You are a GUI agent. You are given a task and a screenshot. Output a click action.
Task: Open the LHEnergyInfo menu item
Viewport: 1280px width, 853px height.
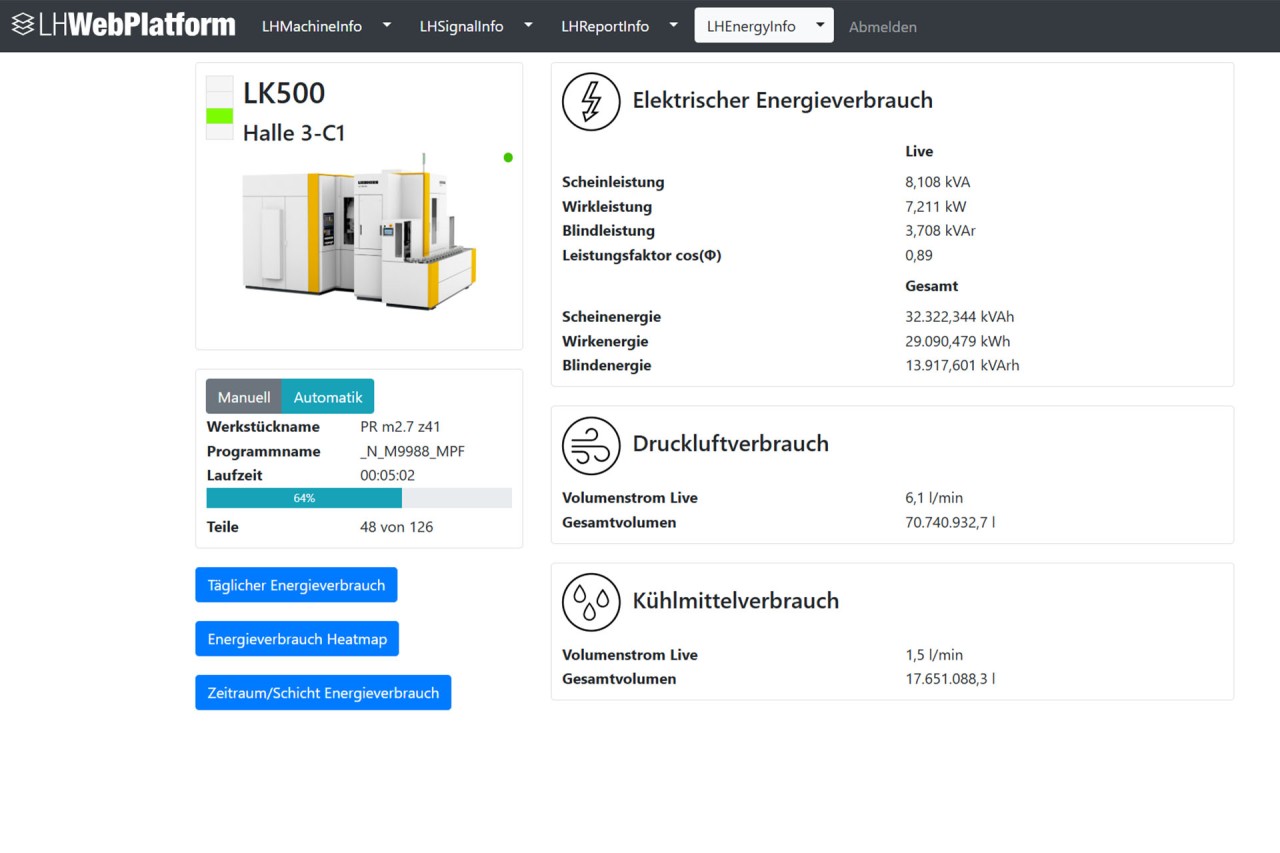[x=751, y=27]
